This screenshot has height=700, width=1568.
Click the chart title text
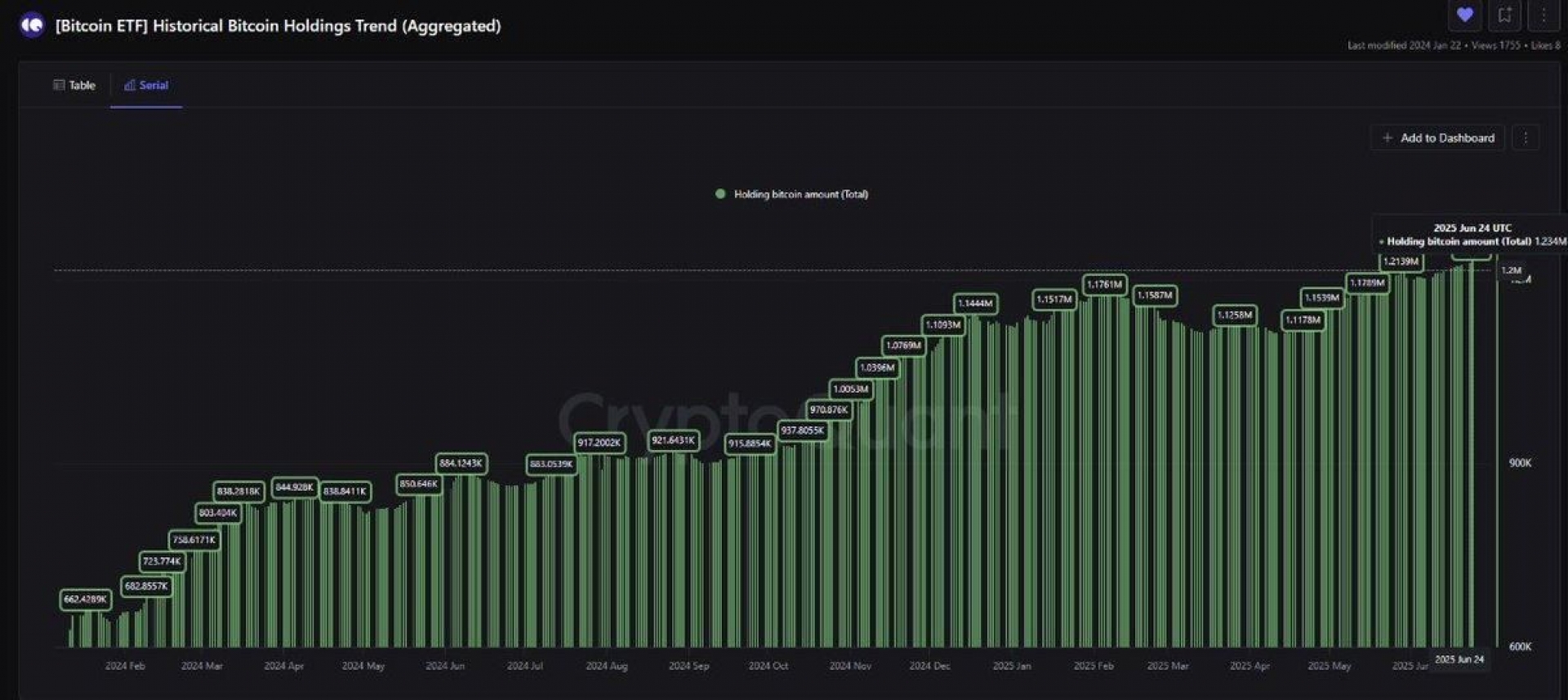278,25
